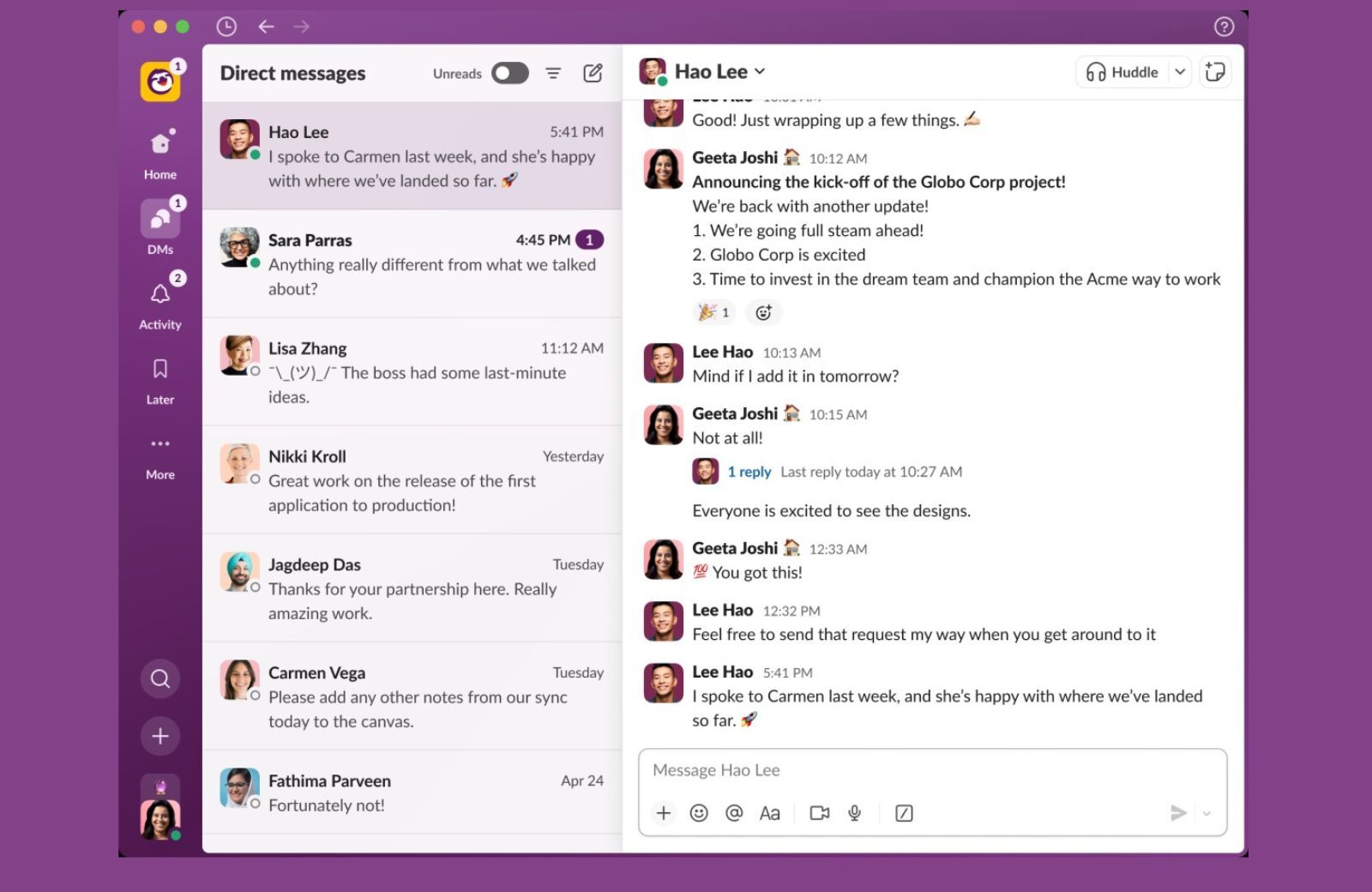Start a Huddle
Screen dimensions: 1372x892
pos(1122,72)
